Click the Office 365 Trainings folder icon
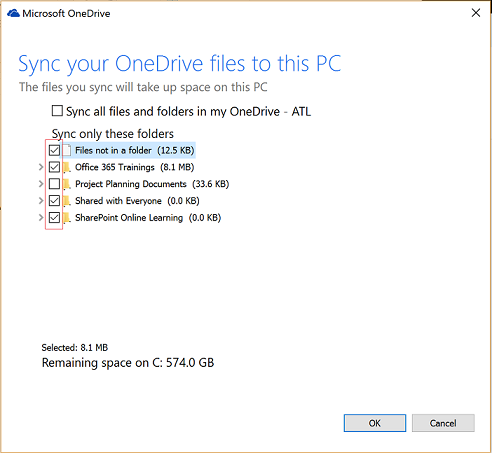This screenshot has width=492, height=453. [67, 167]
